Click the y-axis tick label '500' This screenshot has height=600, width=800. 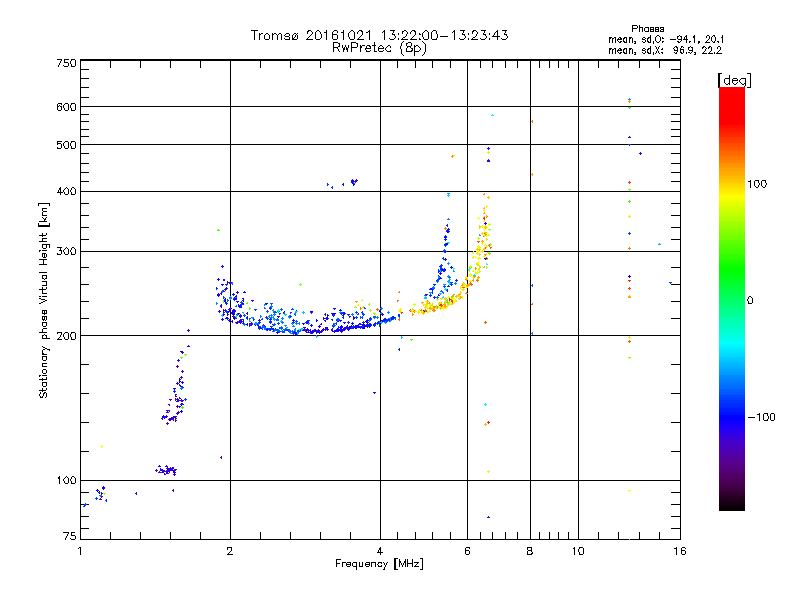coord(66,145)
